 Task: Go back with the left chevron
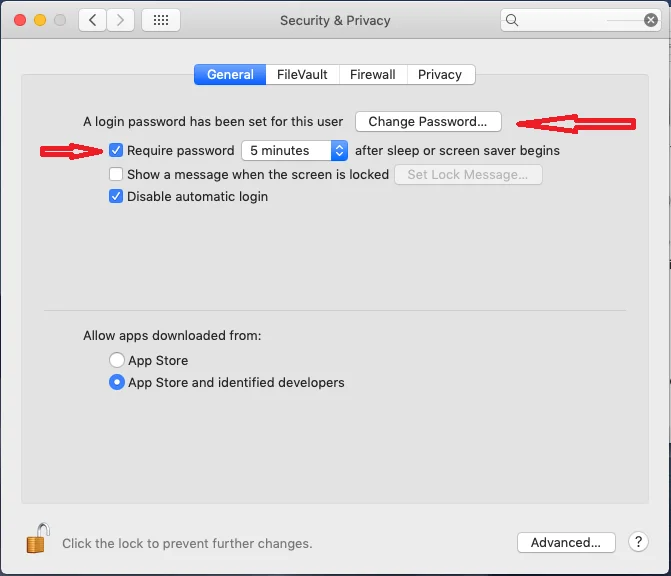pyautogui.click(x=92, y=20)
